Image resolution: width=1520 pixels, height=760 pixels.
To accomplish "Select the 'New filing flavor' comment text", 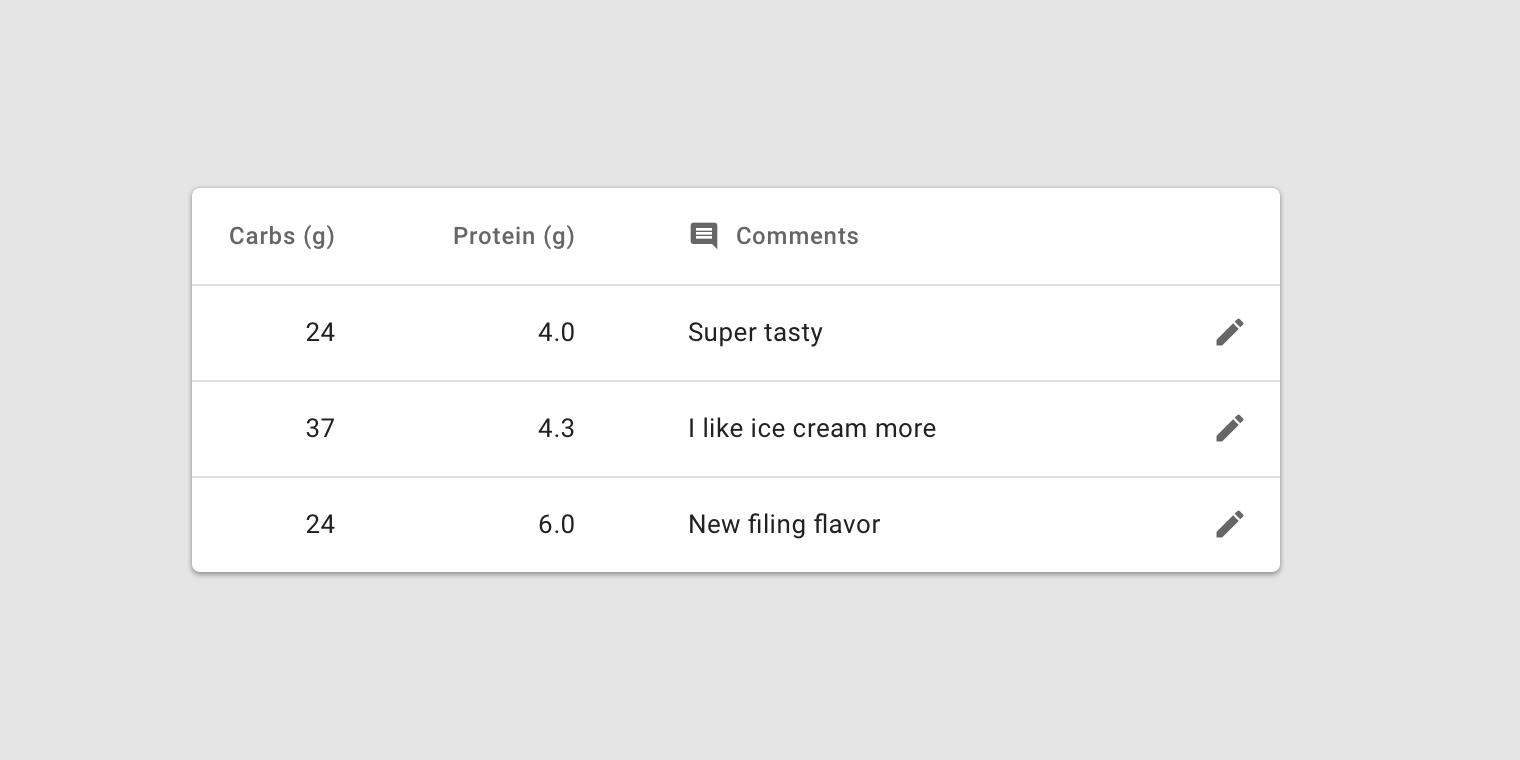I will click(x=784, y=524).
